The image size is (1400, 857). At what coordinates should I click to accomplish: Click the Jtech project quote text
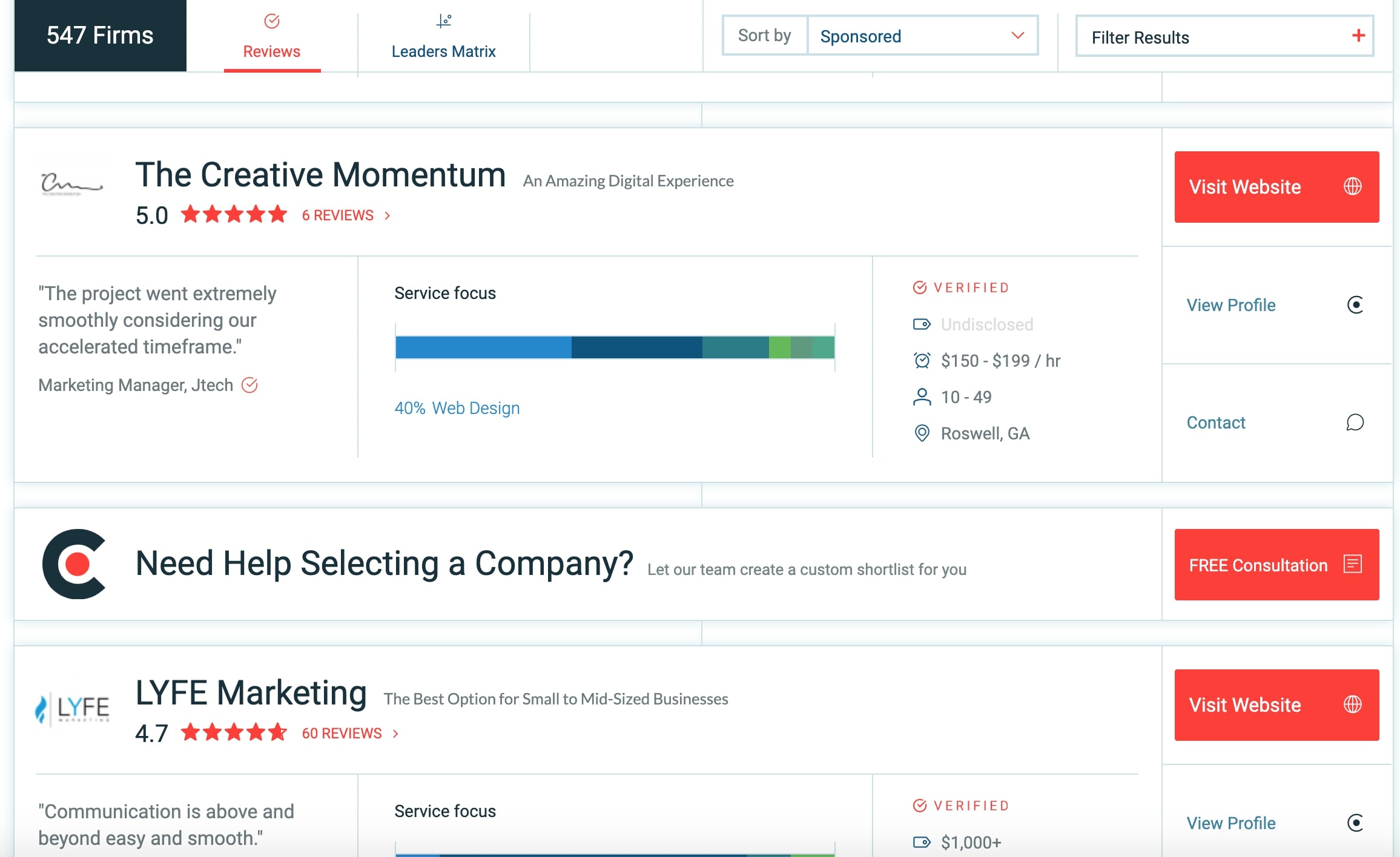(x=157, y=320)
